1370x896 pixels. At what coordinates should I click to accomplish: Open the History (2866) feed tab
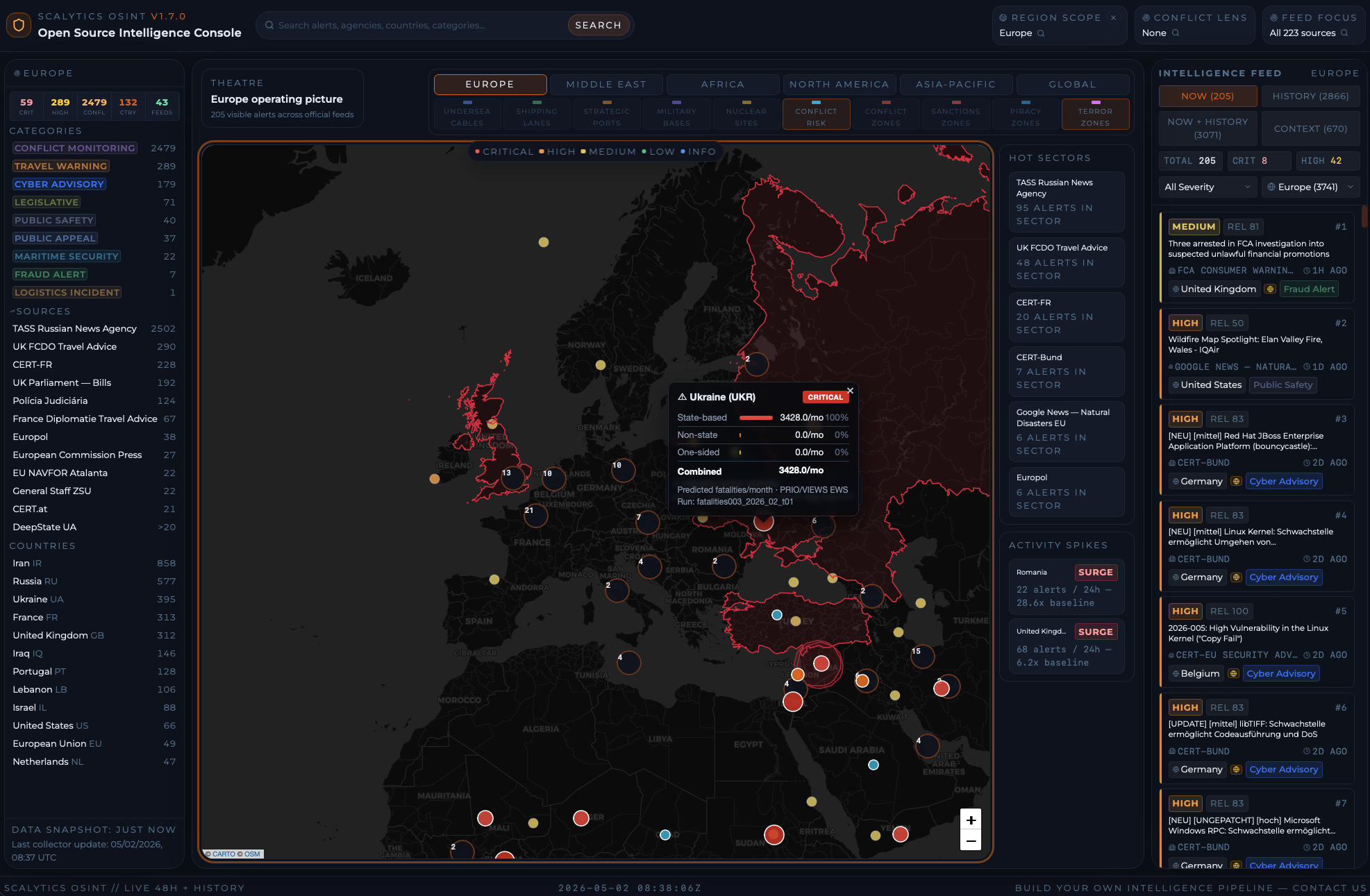pos(1310,96)
